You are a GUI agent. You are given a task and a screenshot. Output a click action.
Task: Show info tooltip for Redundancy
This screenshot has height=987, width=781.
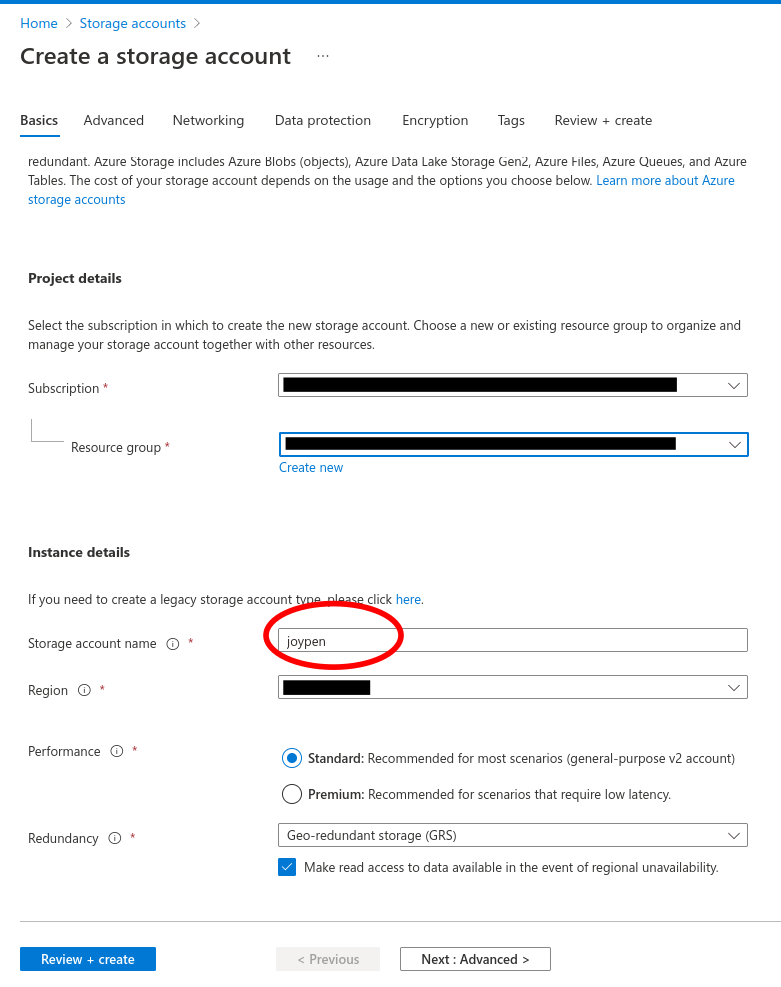115,838
